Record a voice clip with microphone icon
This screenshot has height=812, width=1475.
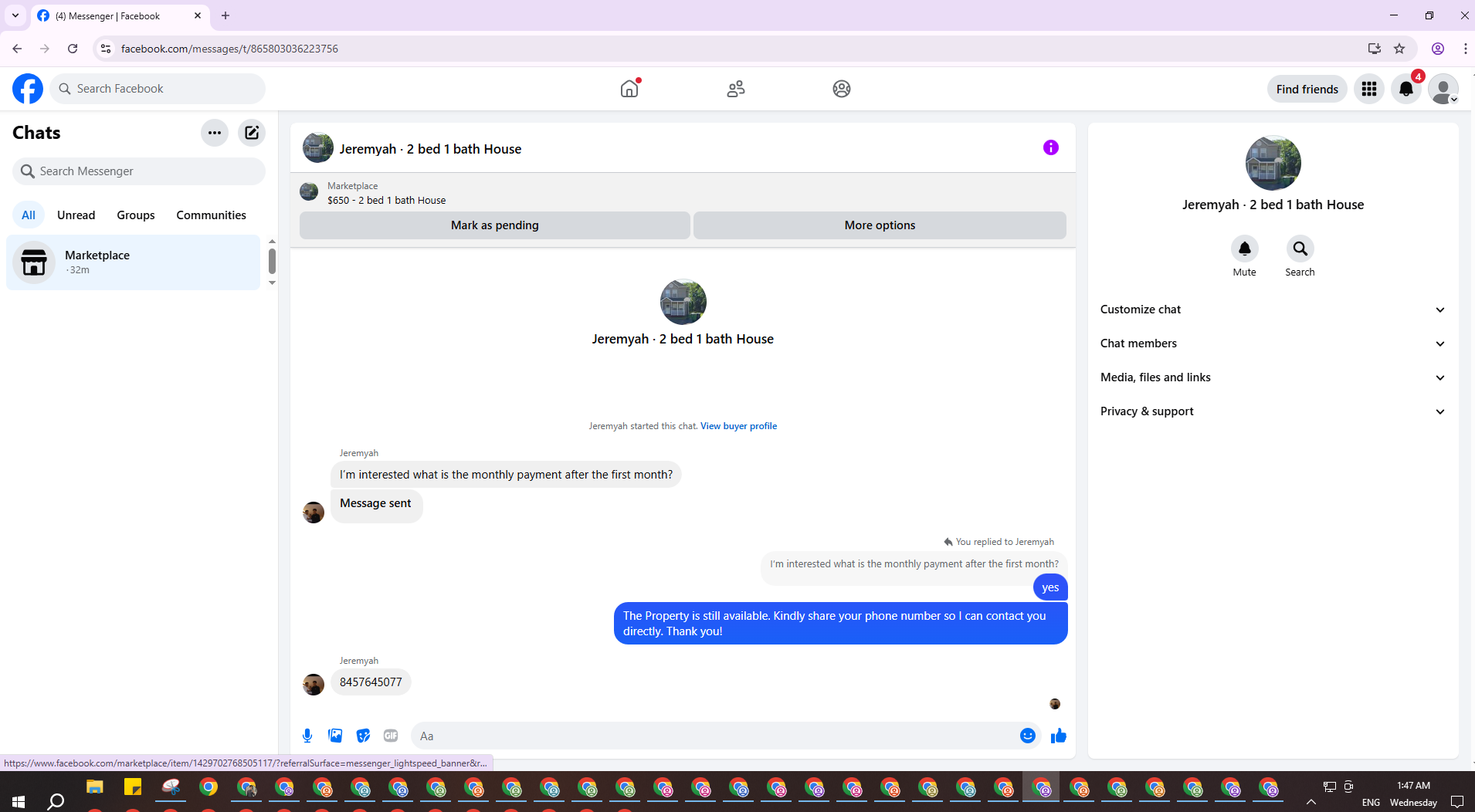click(307, 736)
